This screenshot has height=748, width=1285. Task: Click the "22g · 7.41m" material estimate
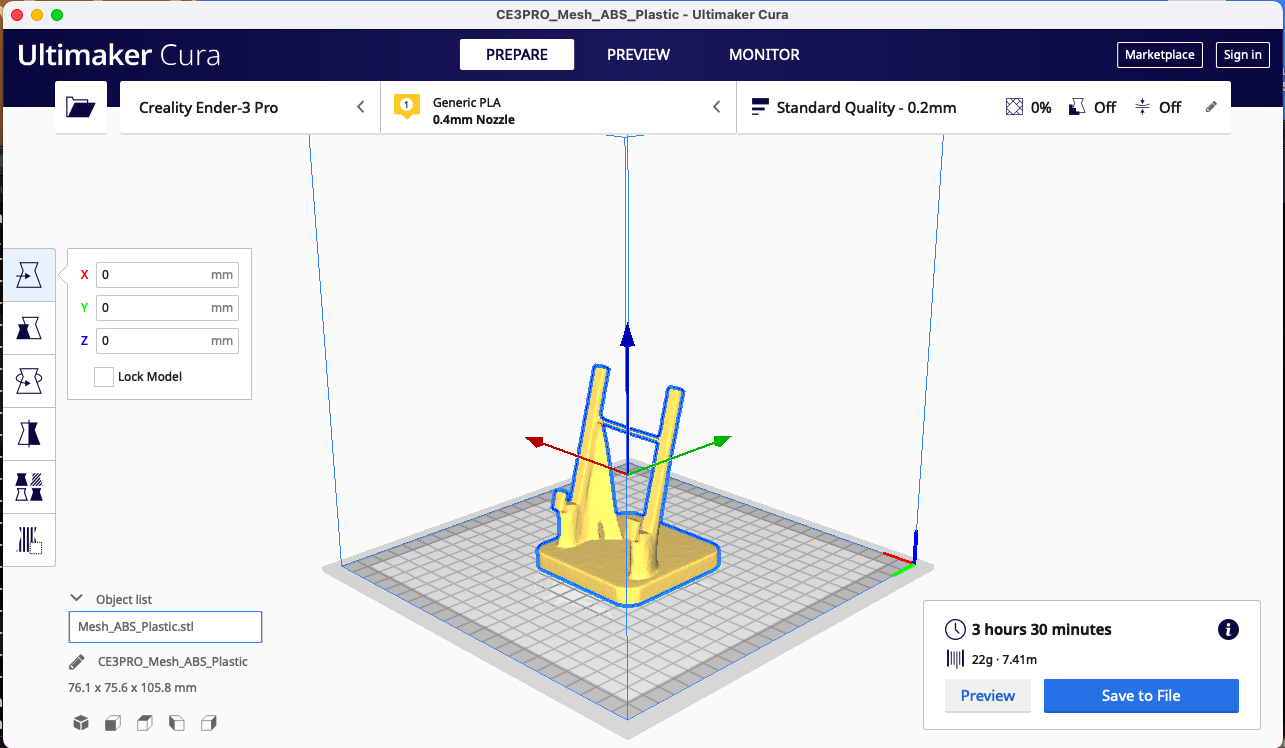point(1004,659)
